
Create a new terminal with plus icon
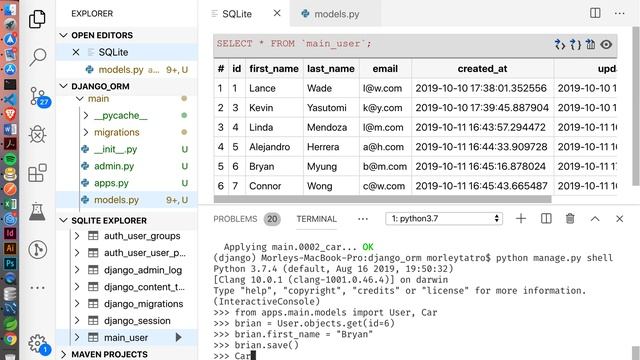(521, 219)
